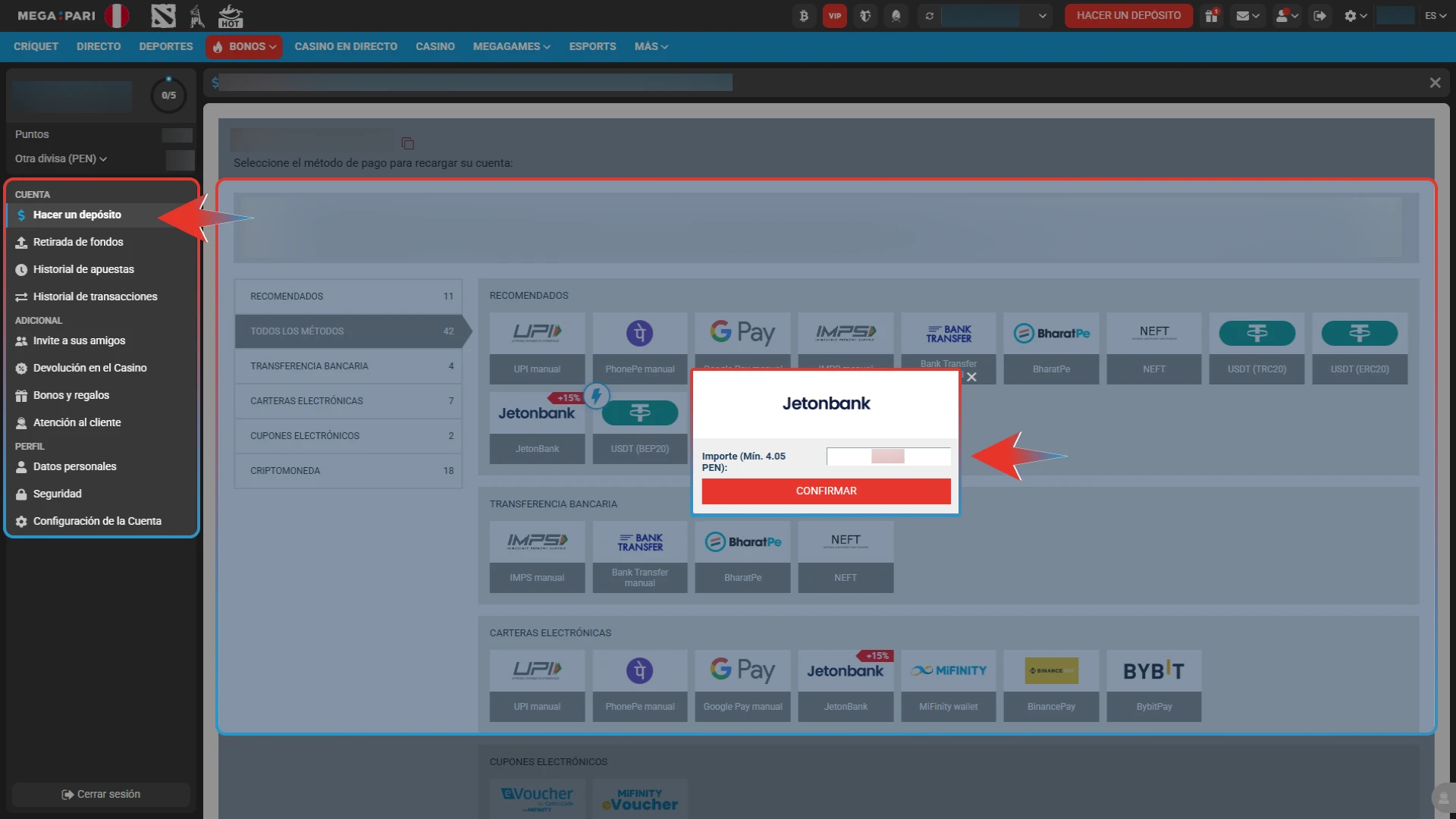Choose MiFinity wallet
The height and width of the screenshot is (819, 1456).
[948, 686]
